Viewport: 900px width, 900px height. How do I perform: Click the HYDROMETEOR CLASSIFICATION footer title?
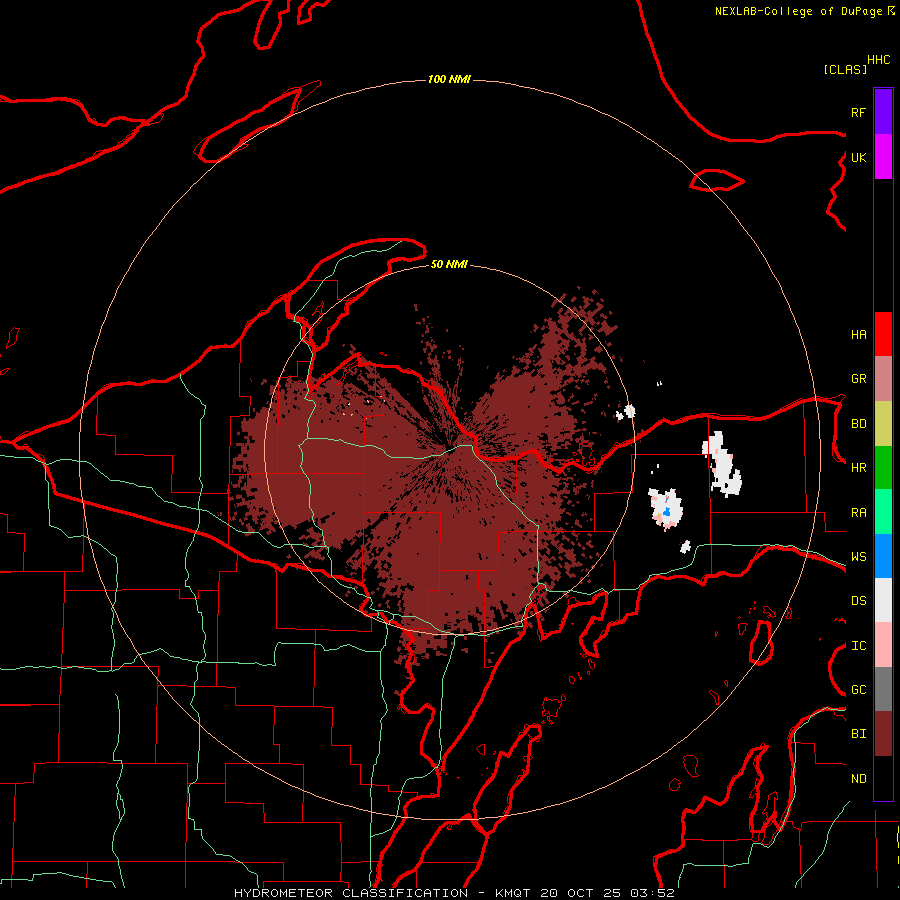click(x=351, y=893)
